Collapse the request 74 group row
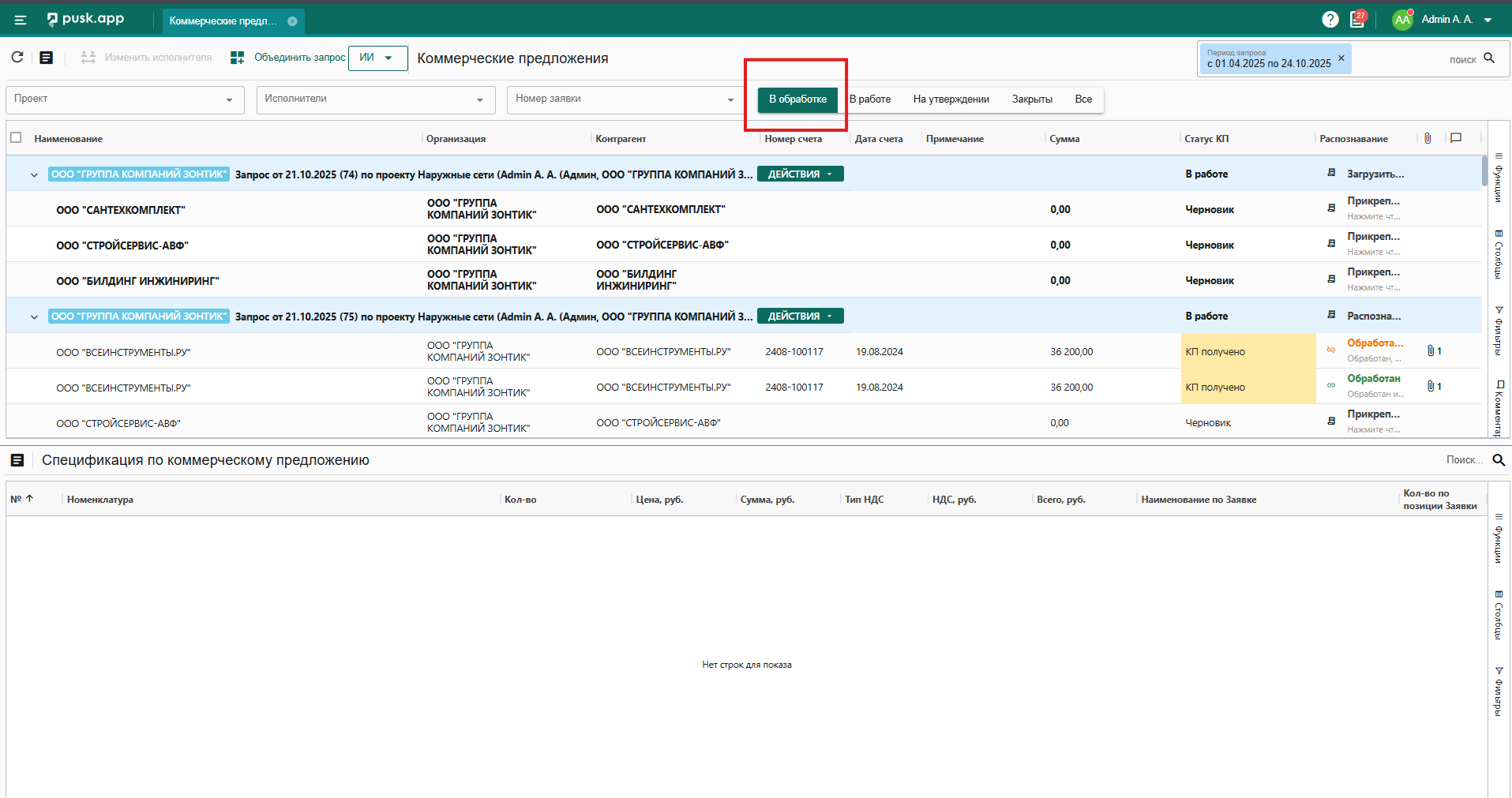This screenshot has height=798, width=1512. coord(34,174)
